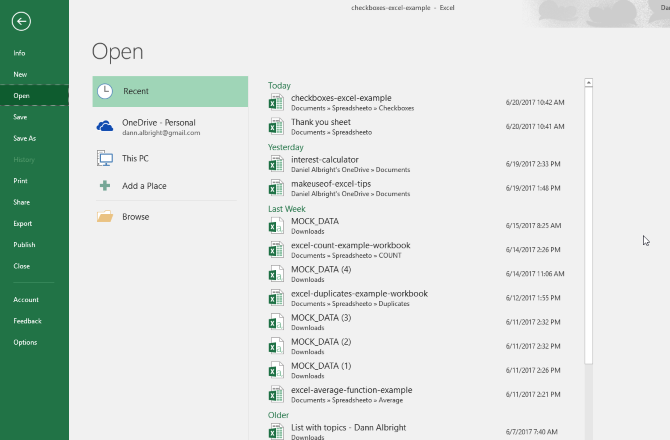Click the Add a Place plus icon
The width and height of the screenshot is (670, 440).
[x=105, y=186]
